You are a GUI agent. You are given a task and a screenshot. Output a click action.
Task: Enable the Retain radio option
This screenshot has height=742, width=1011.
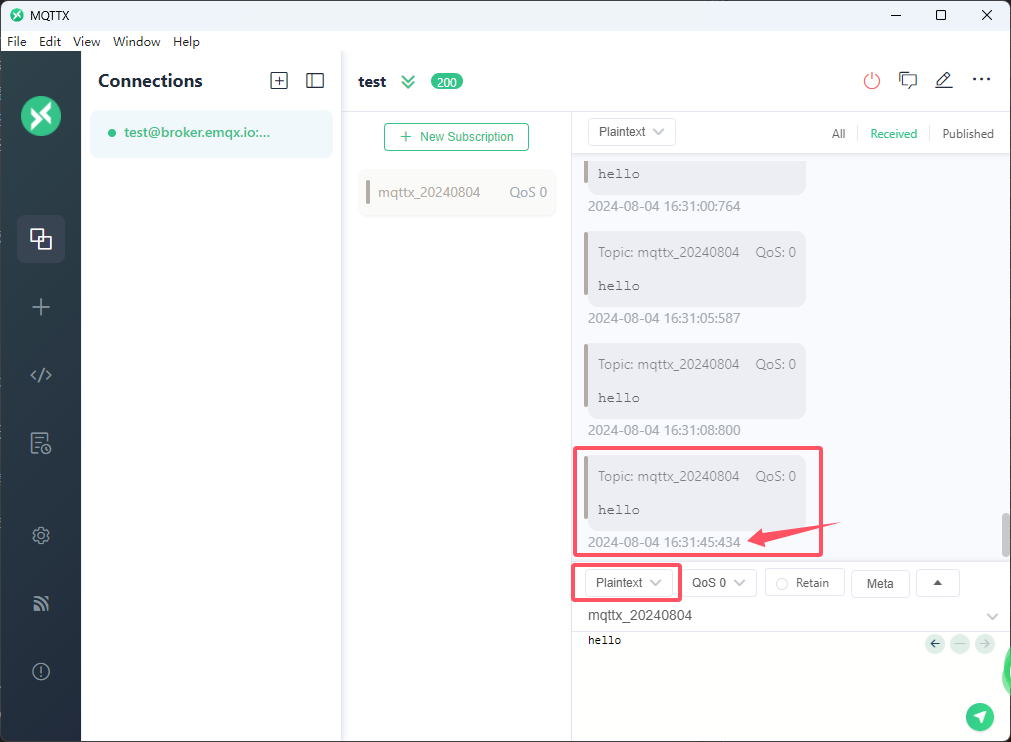804,583
